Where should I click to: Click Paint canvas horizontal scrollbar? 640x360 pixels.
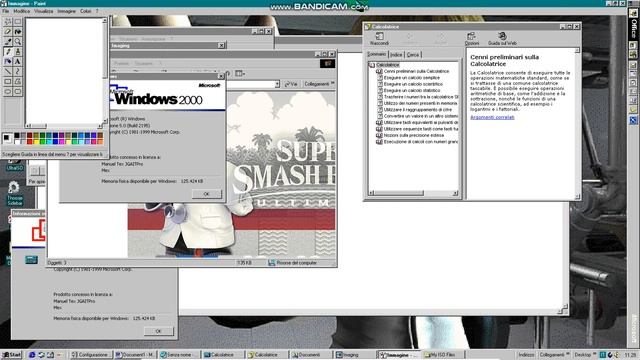coord(64,126)
